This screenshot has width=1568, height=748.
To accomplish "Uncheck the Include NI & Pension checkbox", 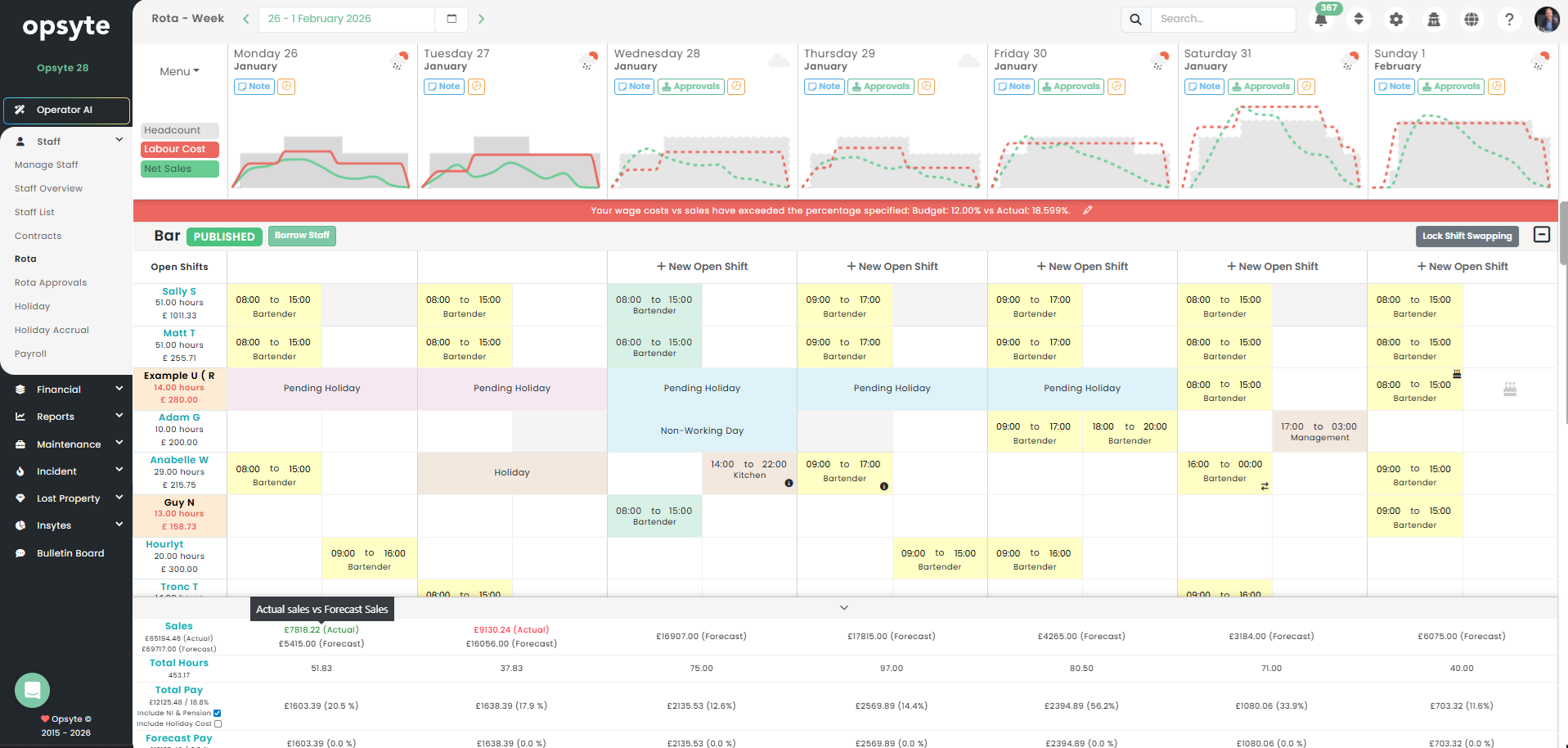I will pyautogui.click(x=217, y=713).
